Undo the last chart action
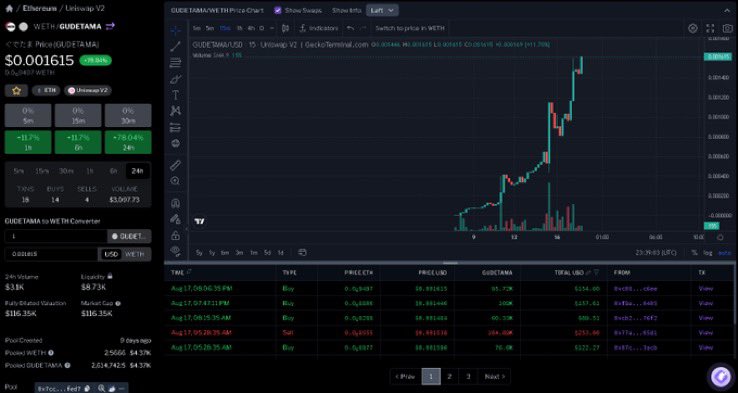738x393 pixels. (x=350, y=28)
